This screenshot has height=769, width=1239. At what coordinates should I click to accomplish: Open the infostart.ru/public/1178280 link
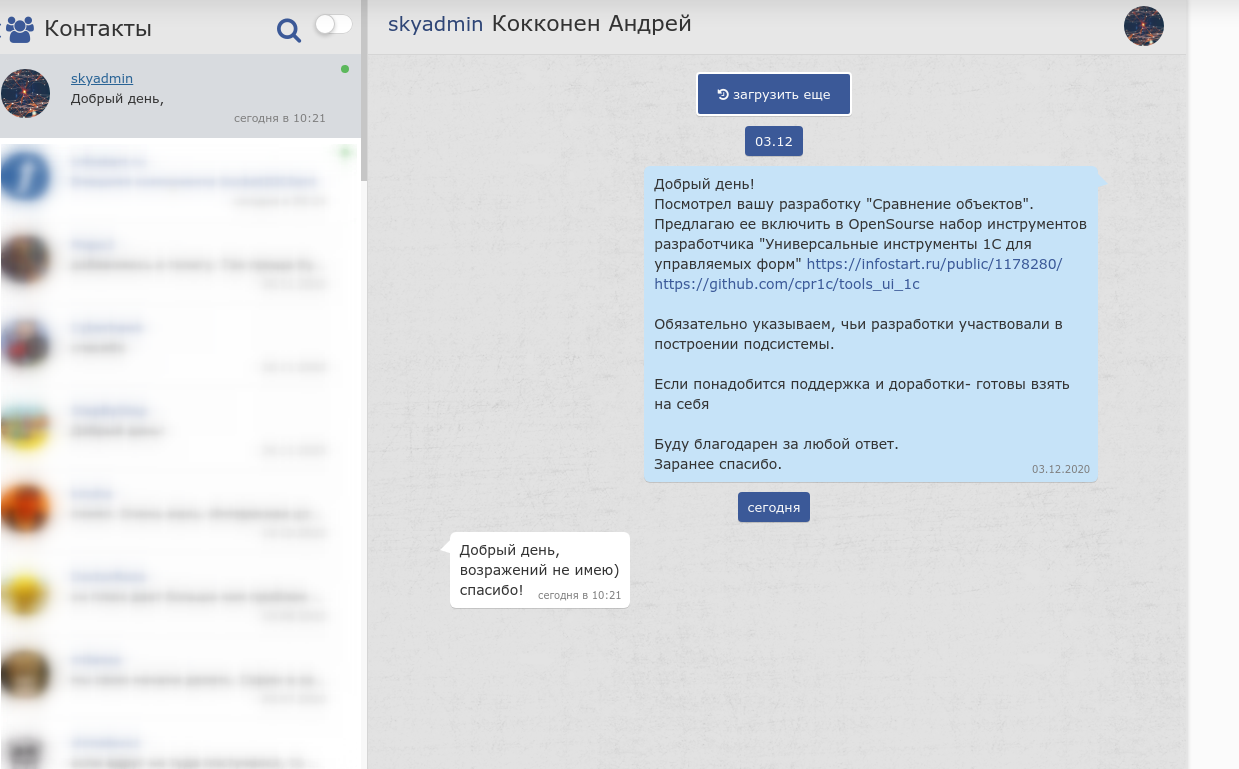[x=934, y=264]
